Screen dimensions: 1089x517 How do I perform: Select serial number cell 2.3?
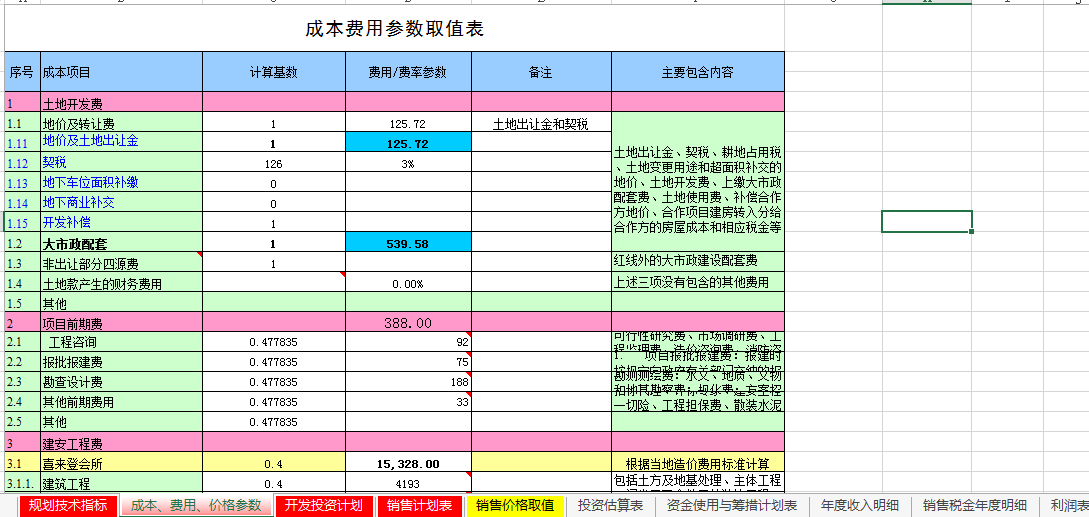click(22, 382)
